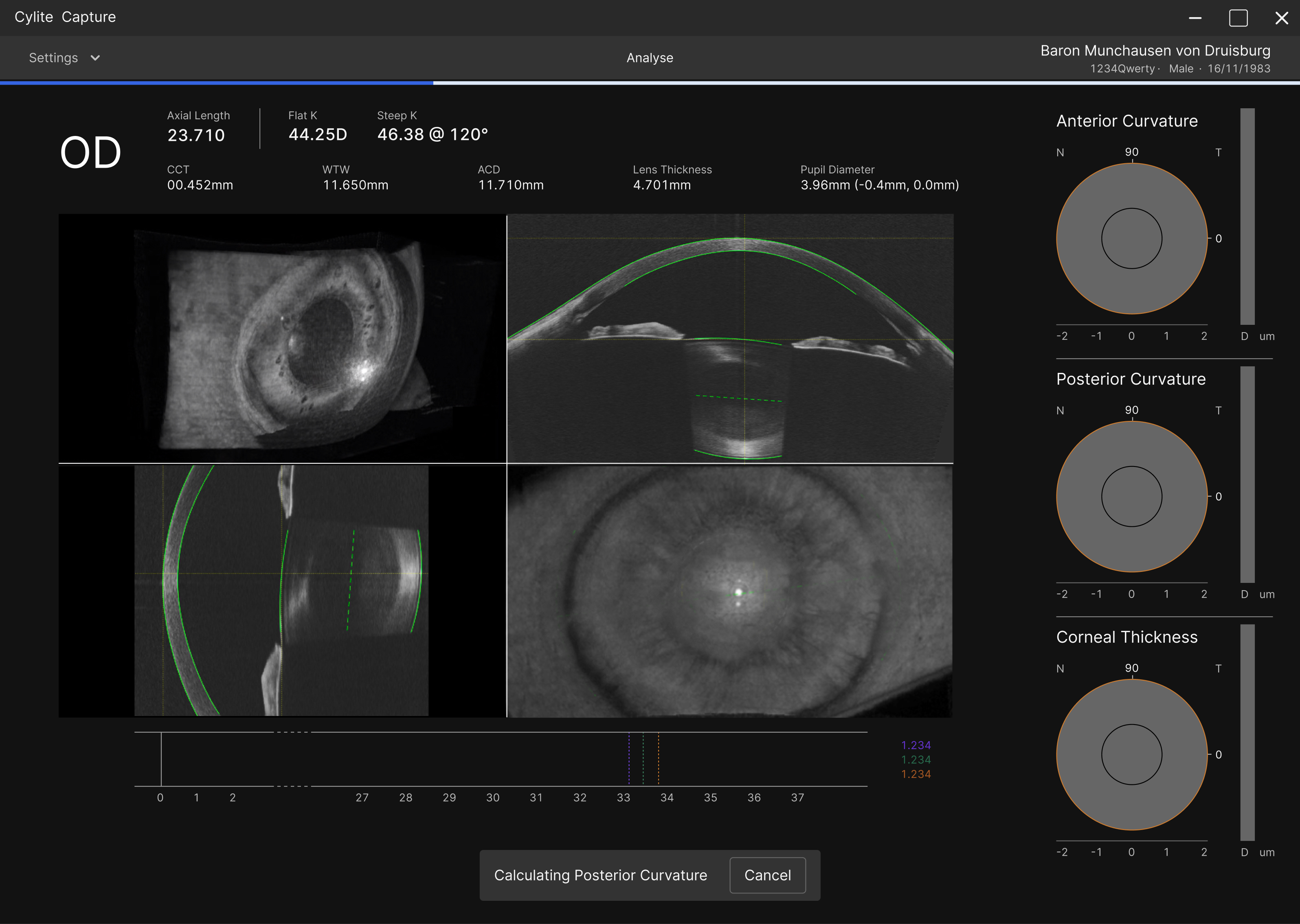
Task: Click the Corneal Thickness color scale bar
Action: [x=1247, y=732]
